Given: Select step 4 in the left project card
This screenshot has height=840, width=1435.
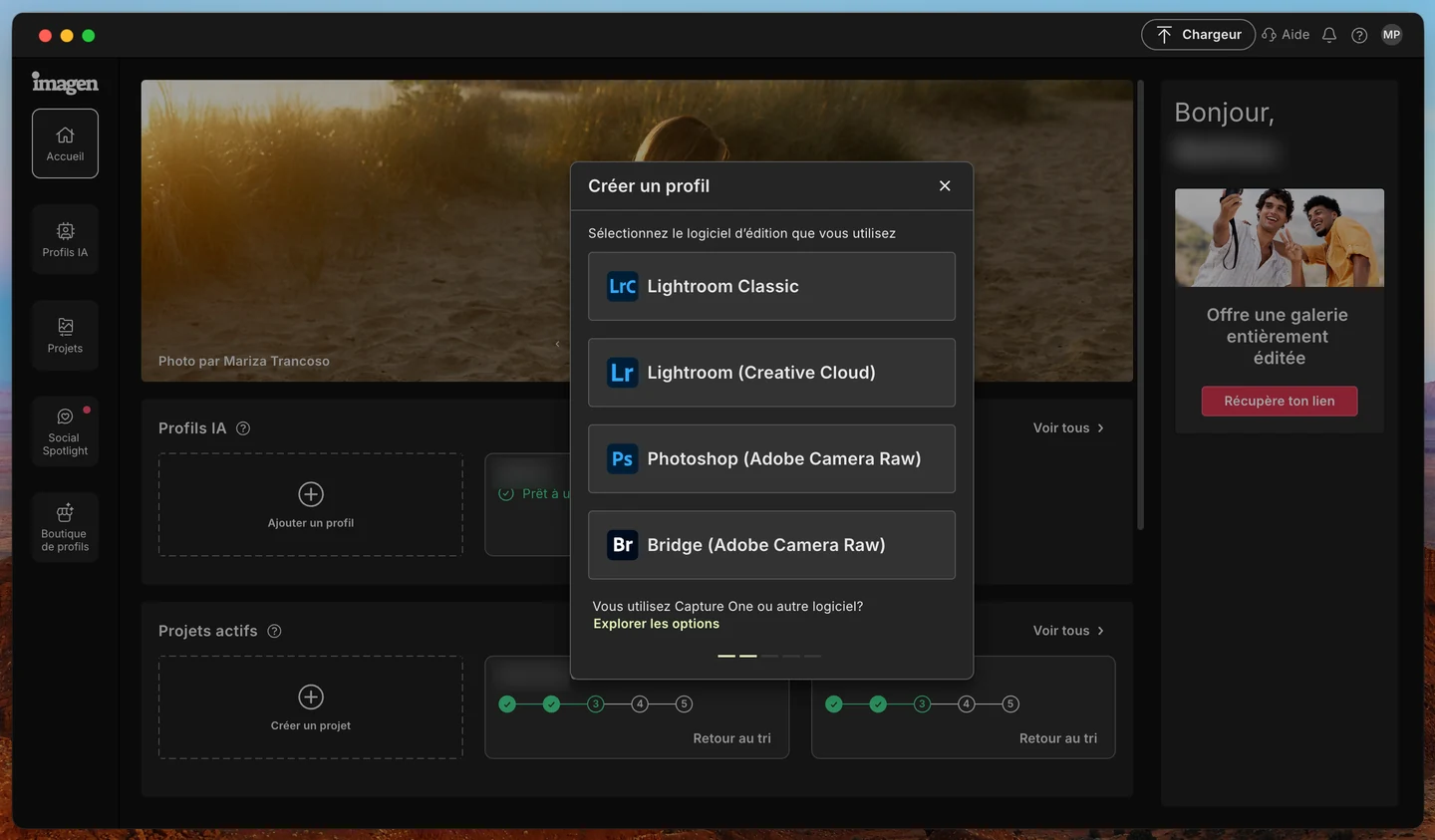Looking at the screenshot, I should (x=640, y=704).
